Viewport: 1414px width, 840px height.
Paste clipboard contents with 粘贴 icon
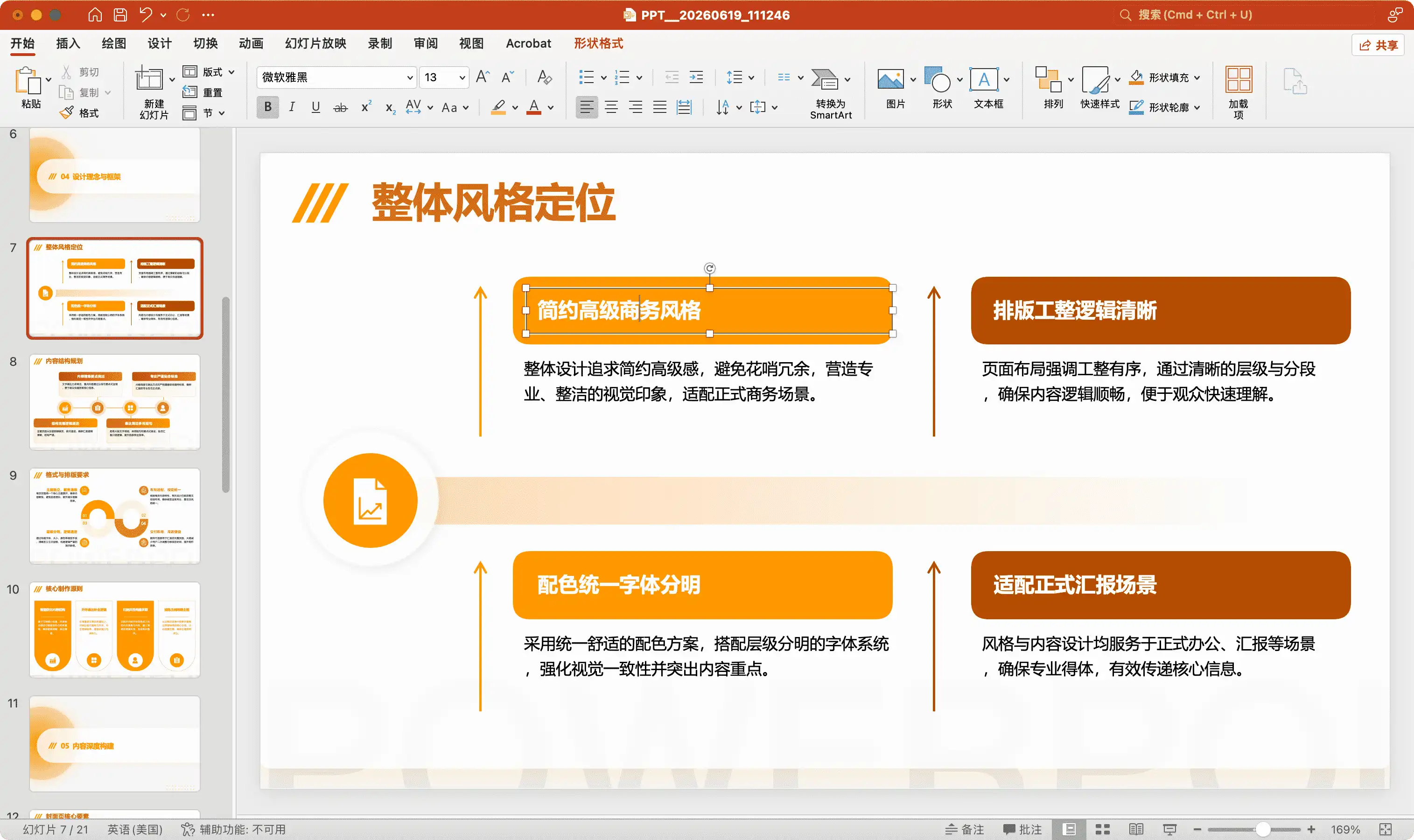pyautogui.click(x=28, y=80)
